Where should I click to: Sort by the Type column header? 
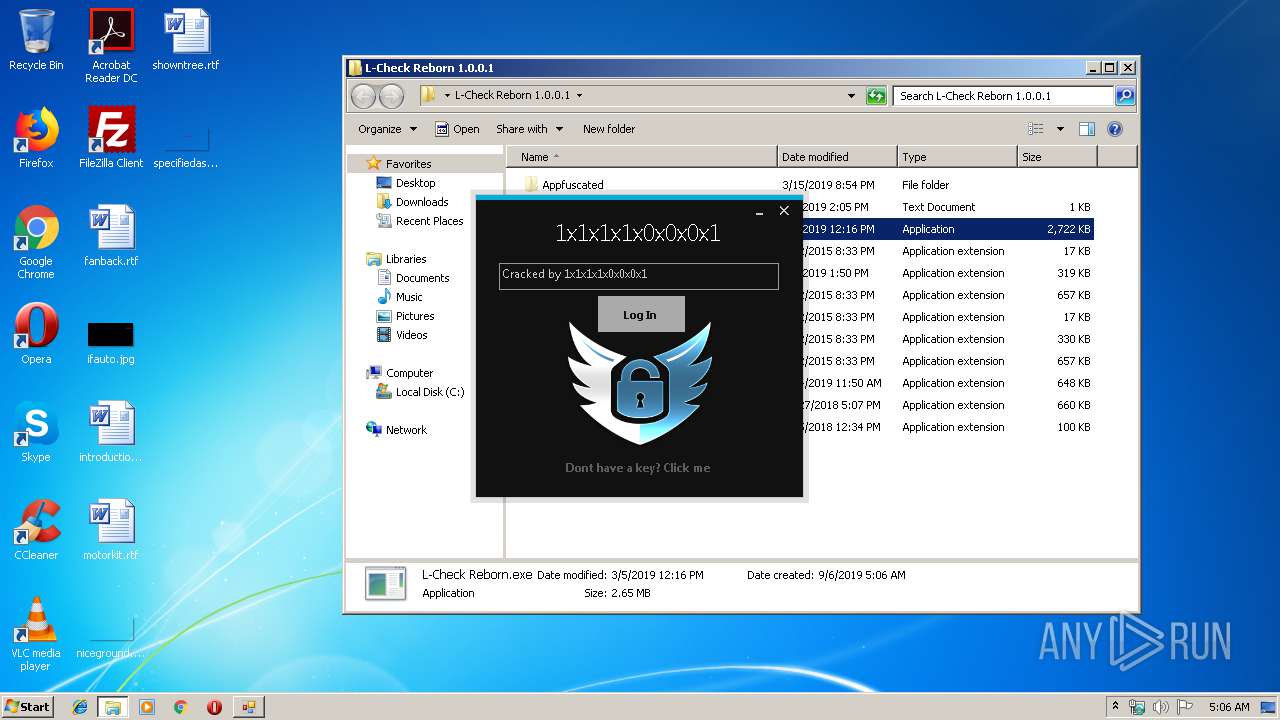[x=956, y=157]
